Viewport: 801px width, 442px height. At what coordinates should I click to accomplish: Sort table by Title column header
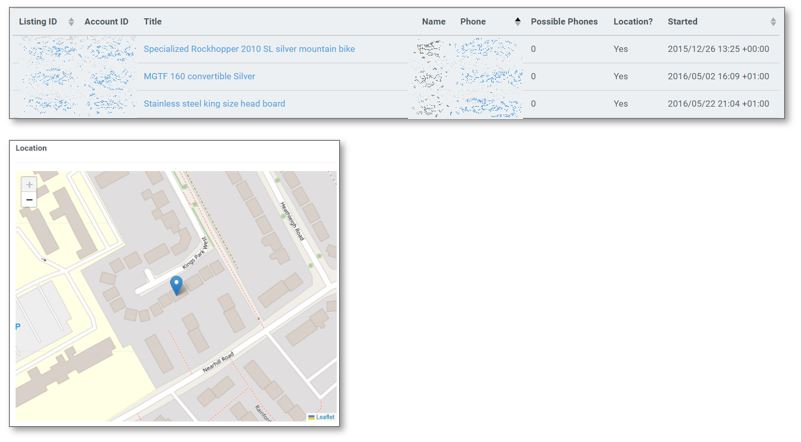pos(153,22)
